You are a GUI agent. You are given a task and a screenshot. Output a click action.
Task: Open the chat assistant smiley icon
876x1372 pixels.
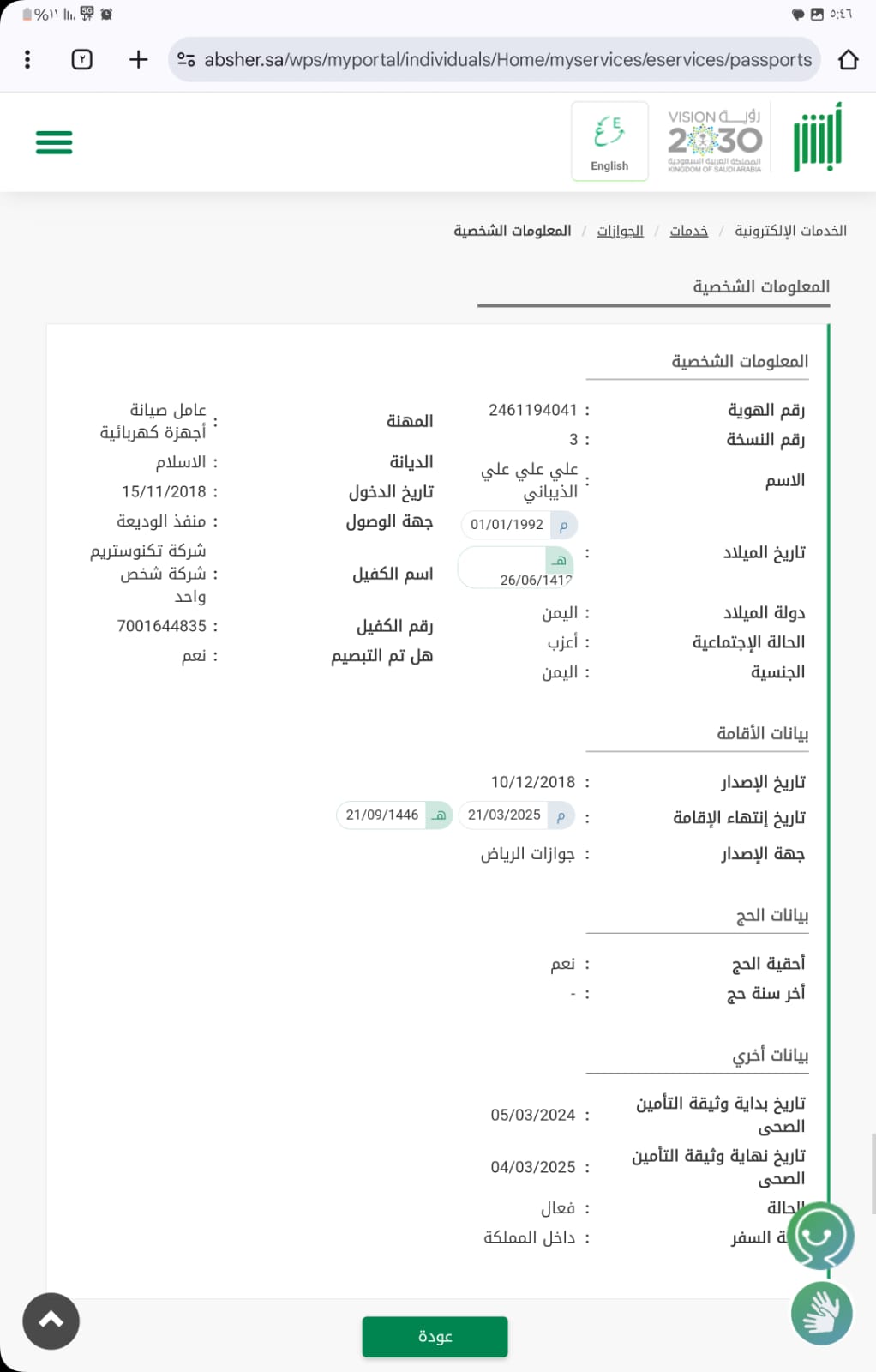pos(819,1236)
